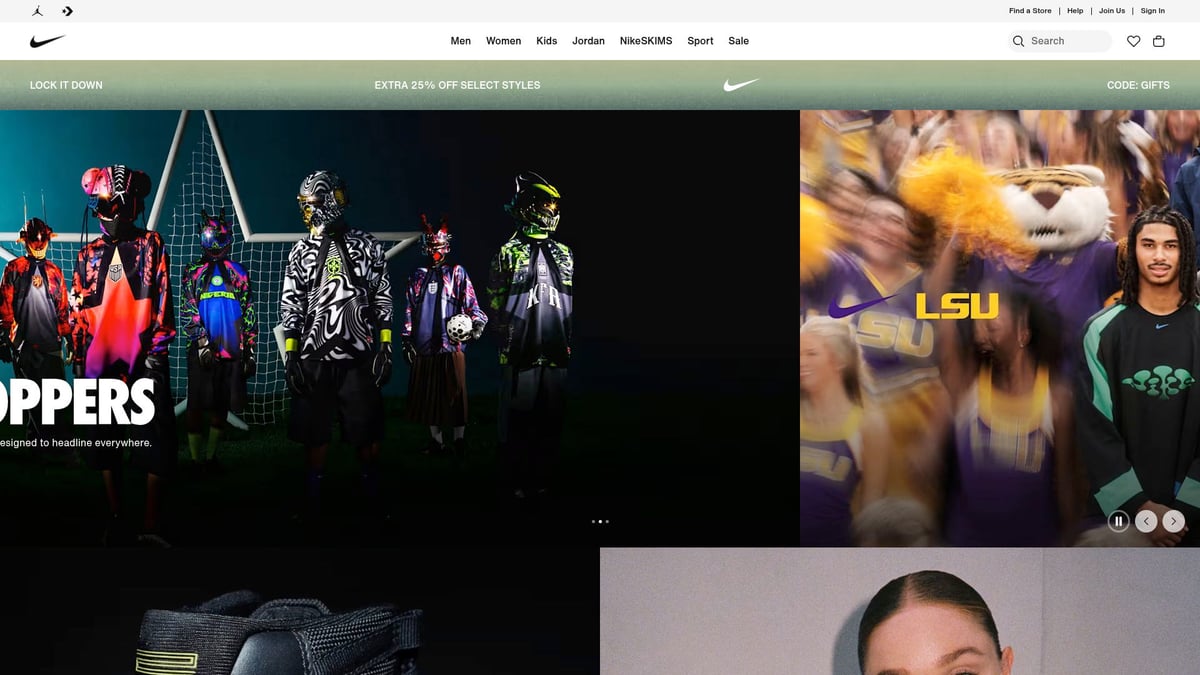Open the Women menu

click(503, 41)
